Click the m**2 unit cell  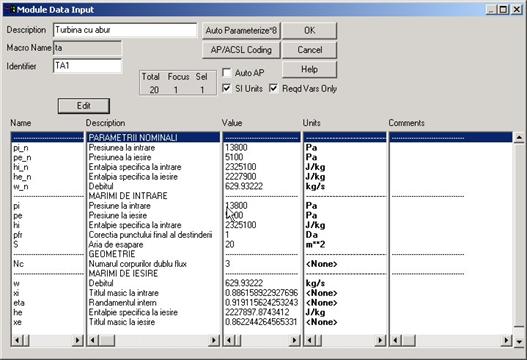pyautogui.click(x=315, y=244)
